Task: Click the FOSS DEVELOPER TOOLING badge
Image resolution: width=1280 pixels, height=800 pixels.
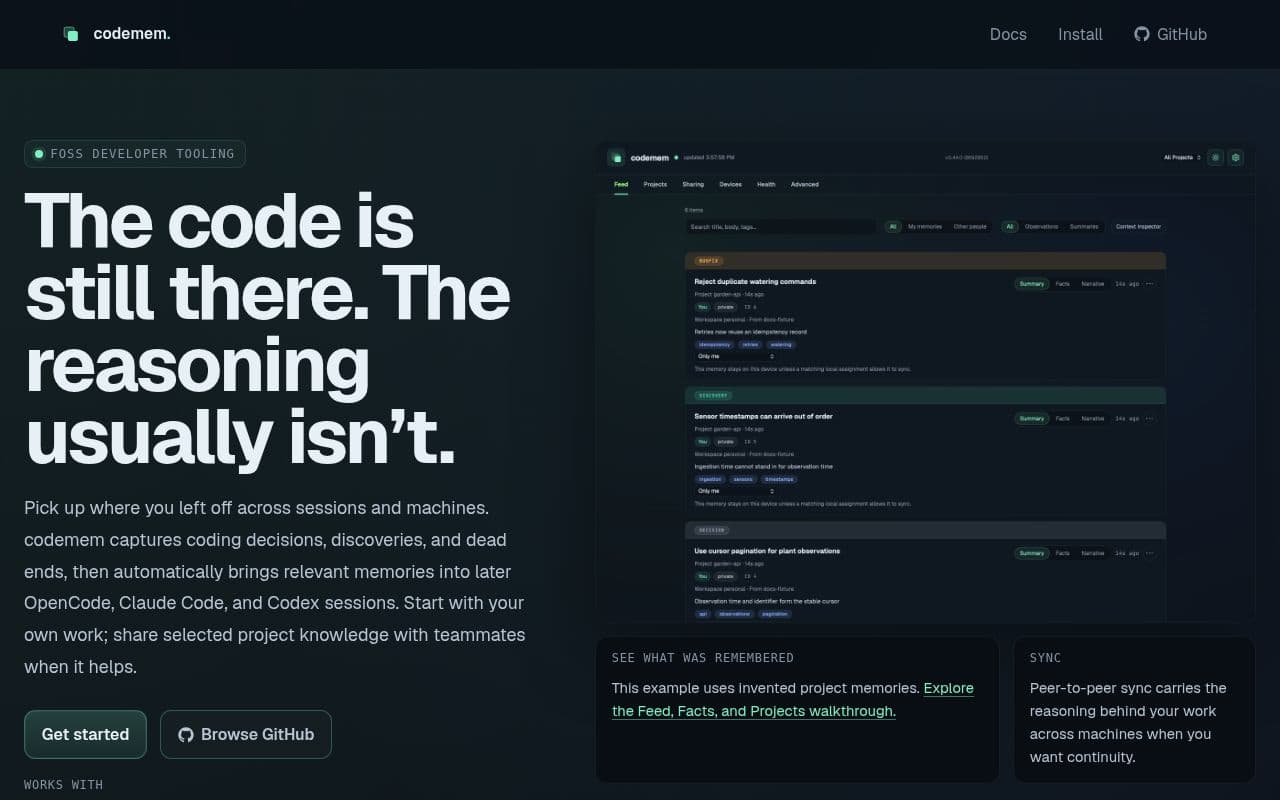Action: pyautogui.click(x=135, y=154)
